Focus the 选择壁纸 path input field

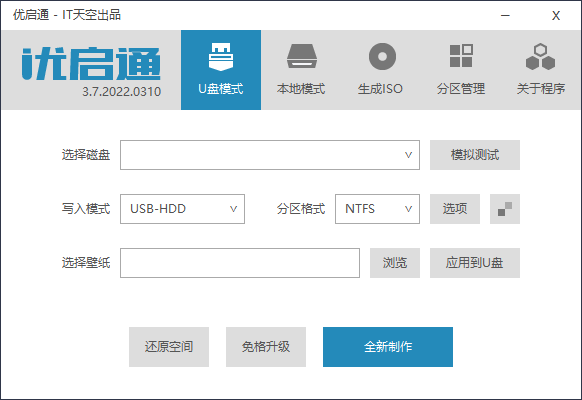(x=240, y=263)
